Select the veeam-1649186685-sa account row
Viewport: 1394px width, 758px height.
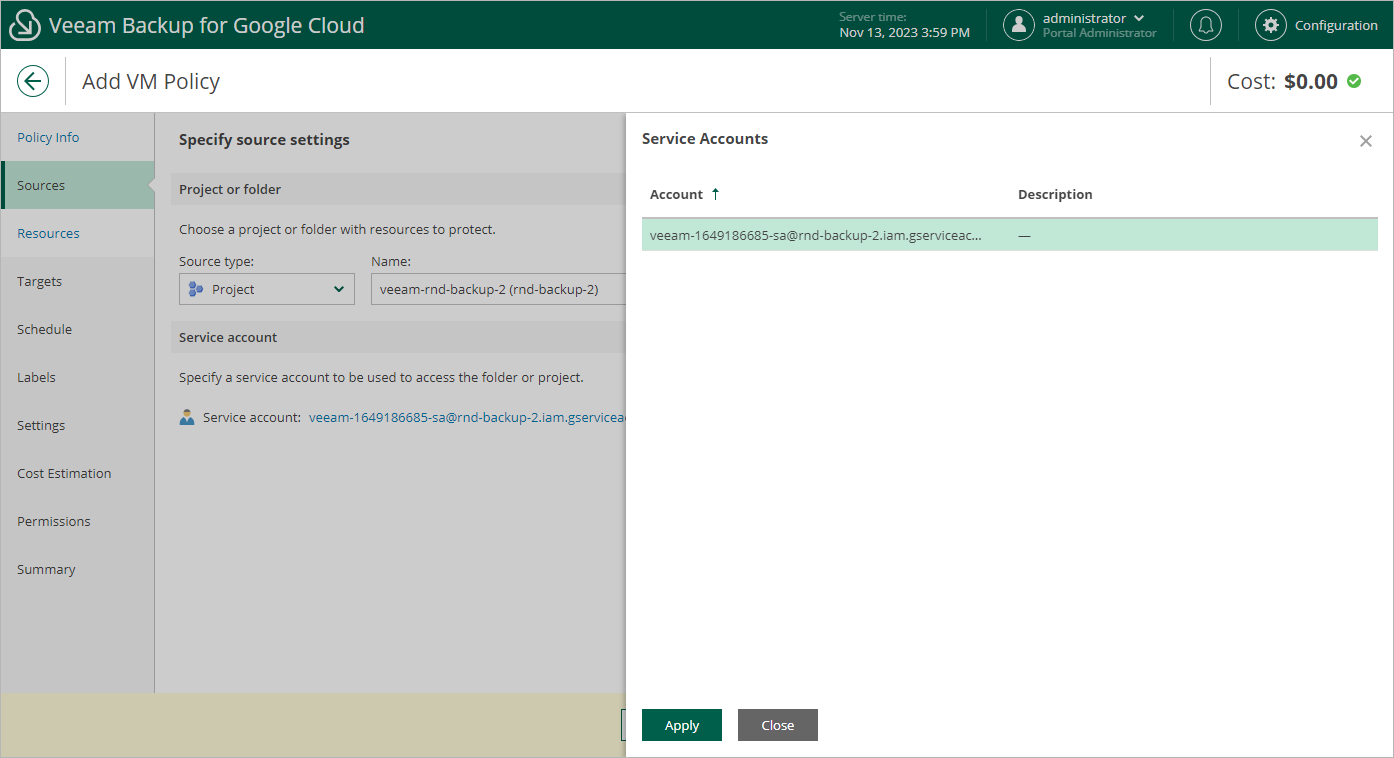1010,235
